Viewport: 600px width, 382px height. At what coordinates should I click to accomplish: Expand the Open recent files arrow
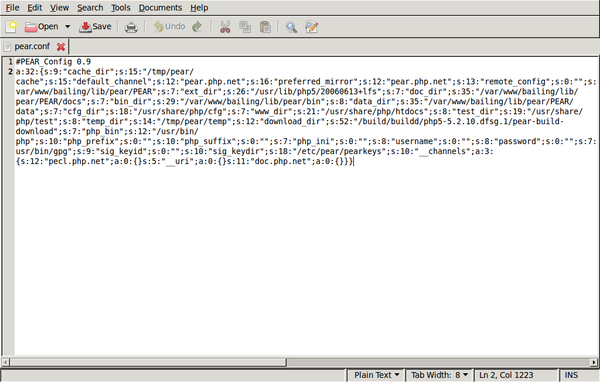(67, 27)
